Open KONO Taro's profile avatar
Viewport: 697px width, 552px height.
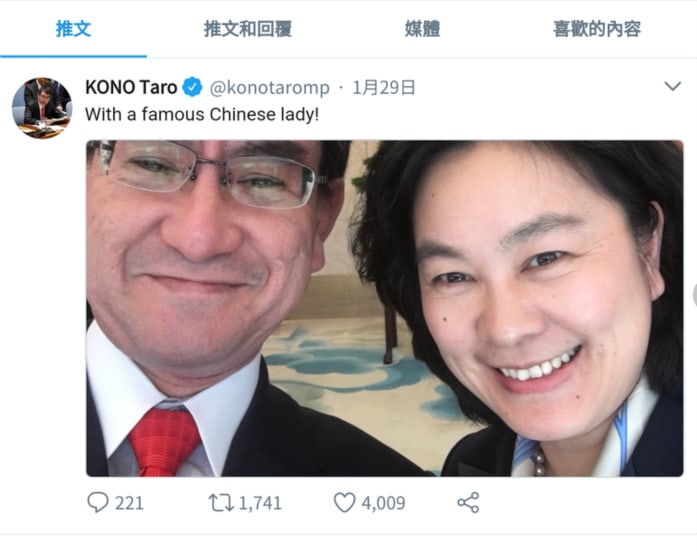click(41, 108)
